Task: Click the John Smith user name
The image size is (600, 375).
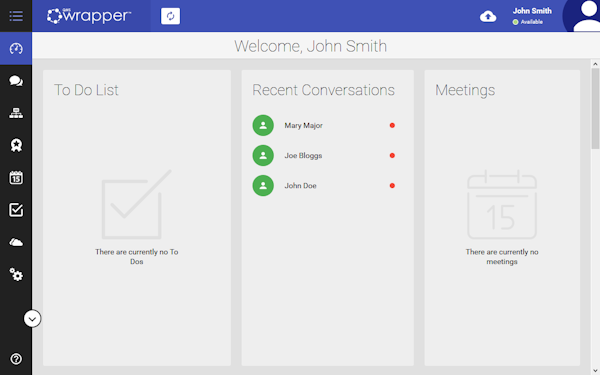Action: (x=532, y=11)
